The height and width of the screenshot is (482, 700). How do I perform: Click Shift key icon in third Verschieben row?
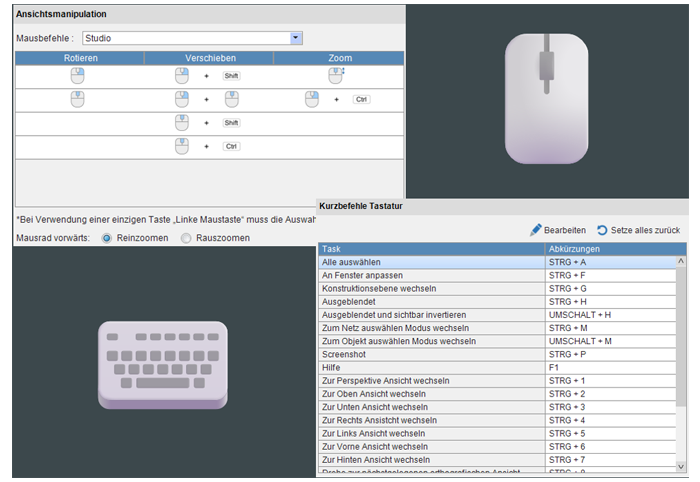coord(231,123)
